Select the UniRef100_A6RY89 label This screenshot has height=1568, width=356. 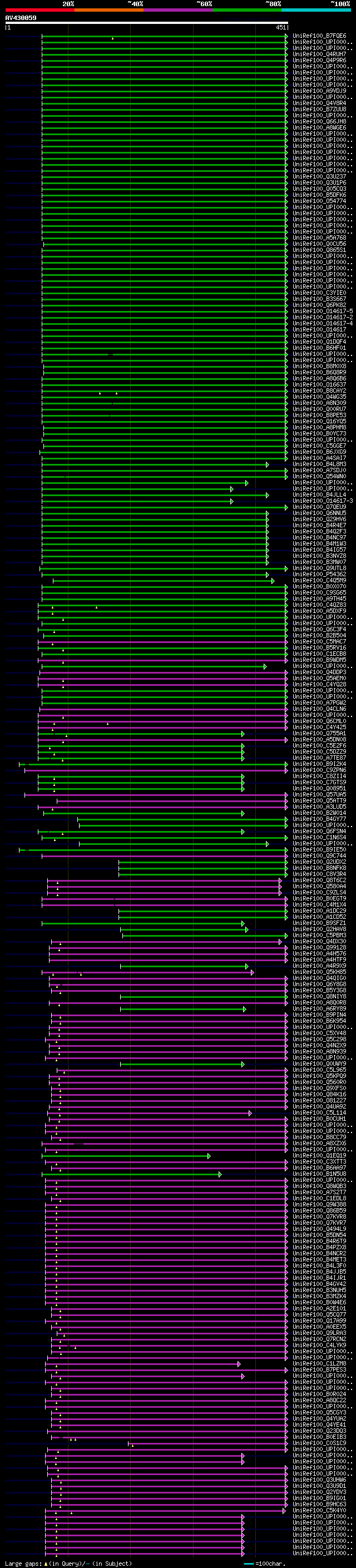tap(319, 1008)
